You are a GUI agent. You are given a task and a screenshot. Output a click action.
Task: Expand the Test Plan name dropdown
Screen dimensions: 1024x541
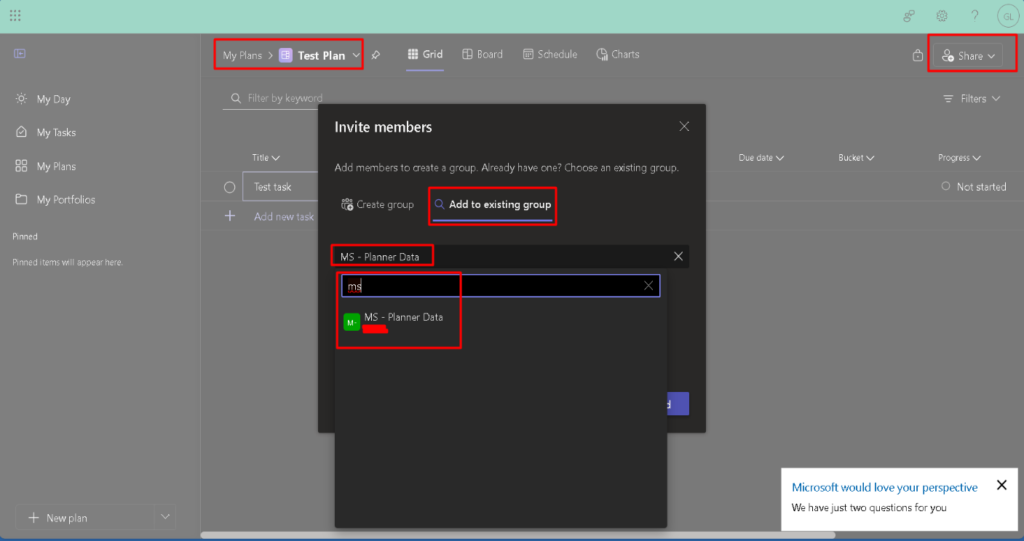coord(357,56)
